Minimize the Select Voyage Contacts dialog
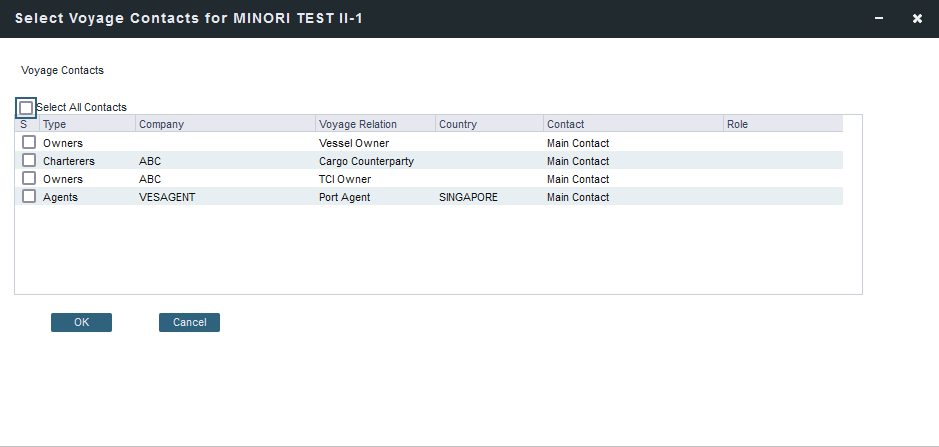This screenshot has height=447, width=939. pyautogui.click(x=879, y=19)
